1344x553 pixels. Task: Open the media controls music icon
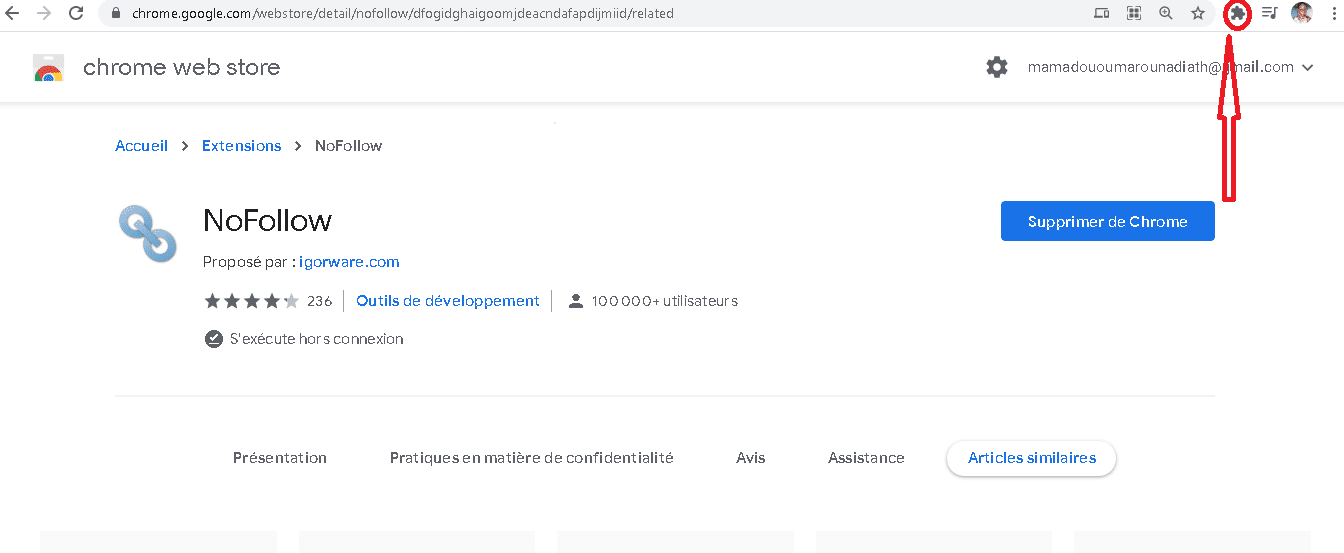tap(1270, 13)
